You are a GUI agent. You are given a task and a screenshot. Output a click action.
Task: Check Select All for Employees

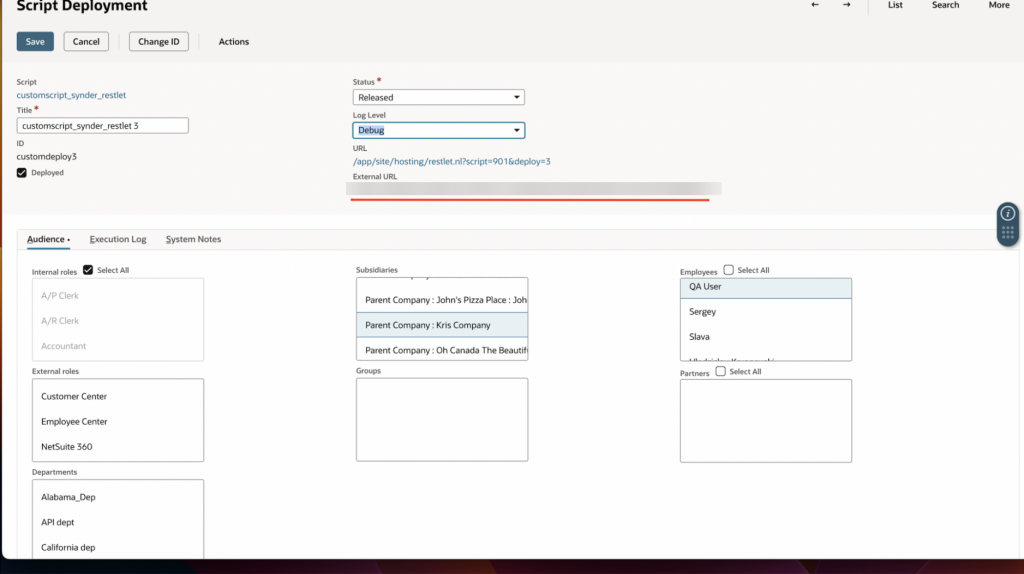click(728, 270)
